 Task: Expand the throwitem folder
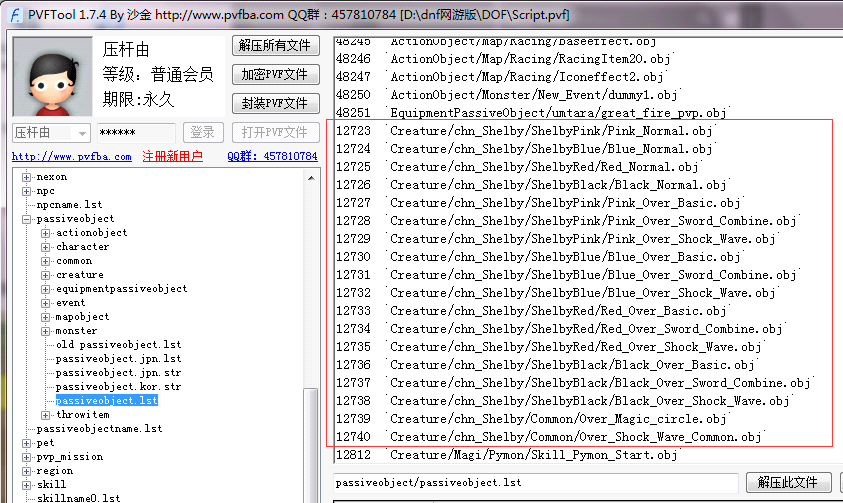(46, 415)
